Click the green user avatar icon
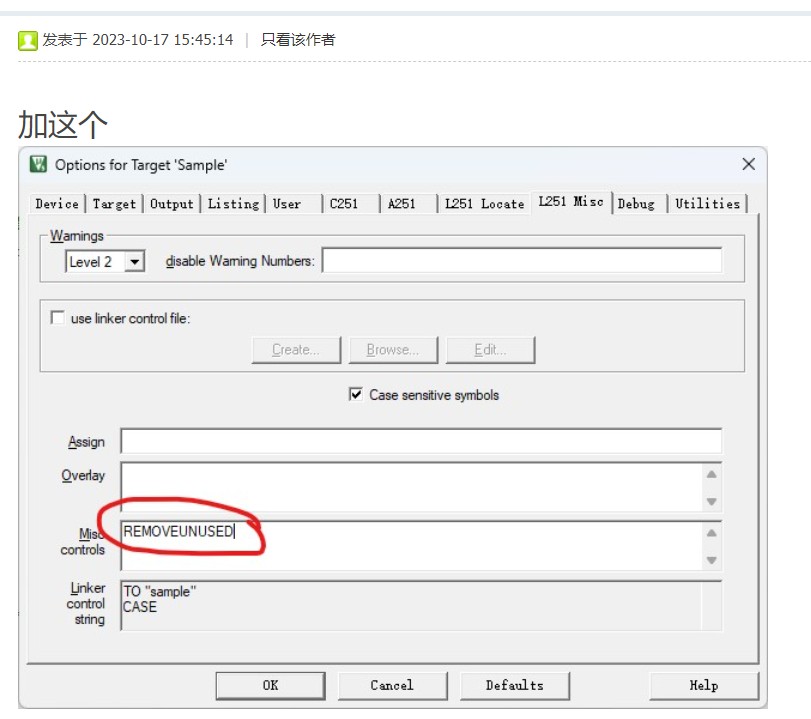Viewport: 811px width, 719px height. pyautogui.click(x=27, y=40)
